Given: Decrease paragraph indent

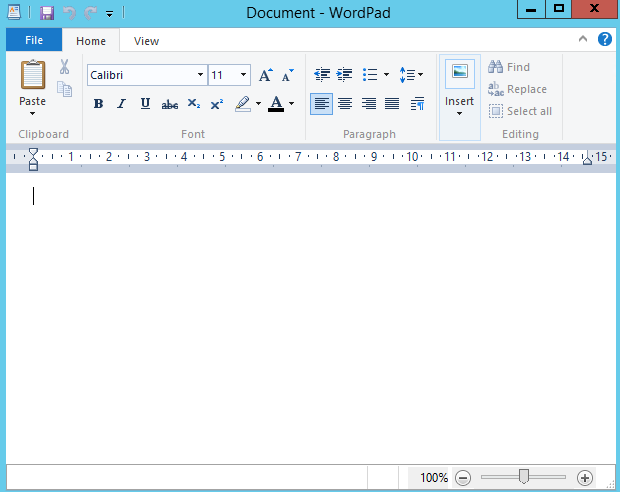Looking at the screenshot, I should (322, 74).
